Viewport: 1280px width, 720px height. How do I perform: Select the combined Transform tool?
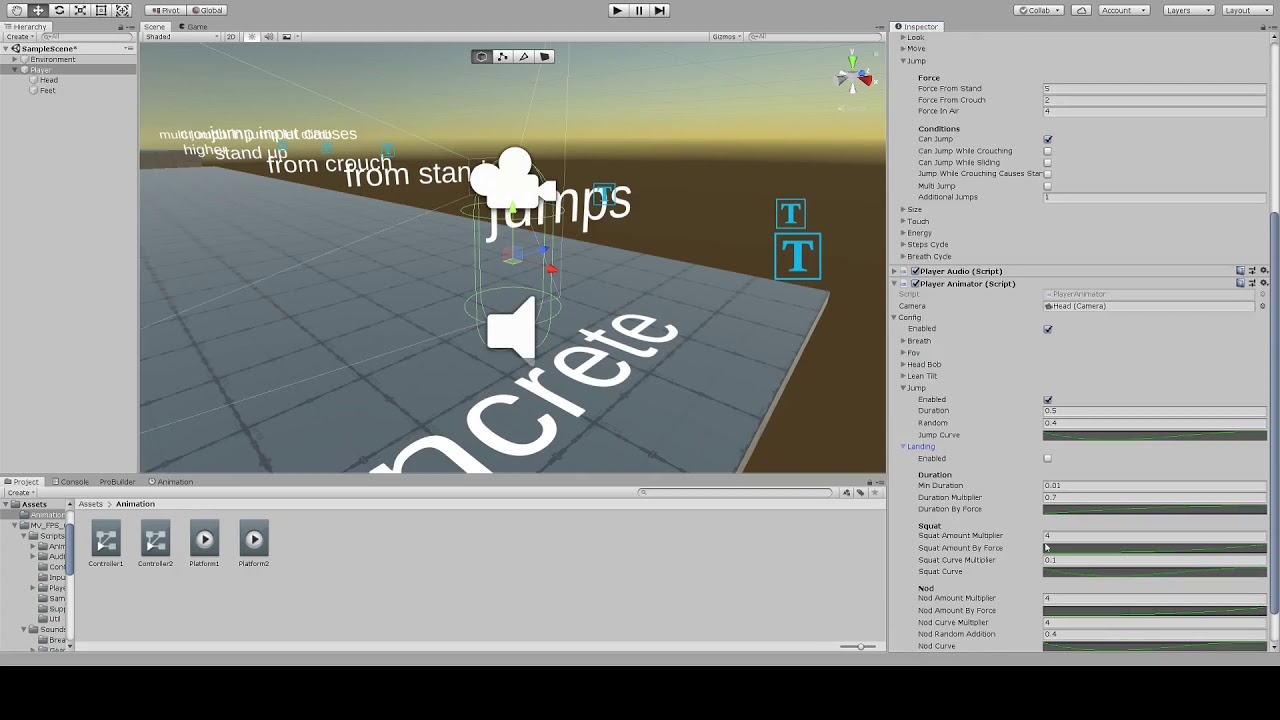pos(122,10)
